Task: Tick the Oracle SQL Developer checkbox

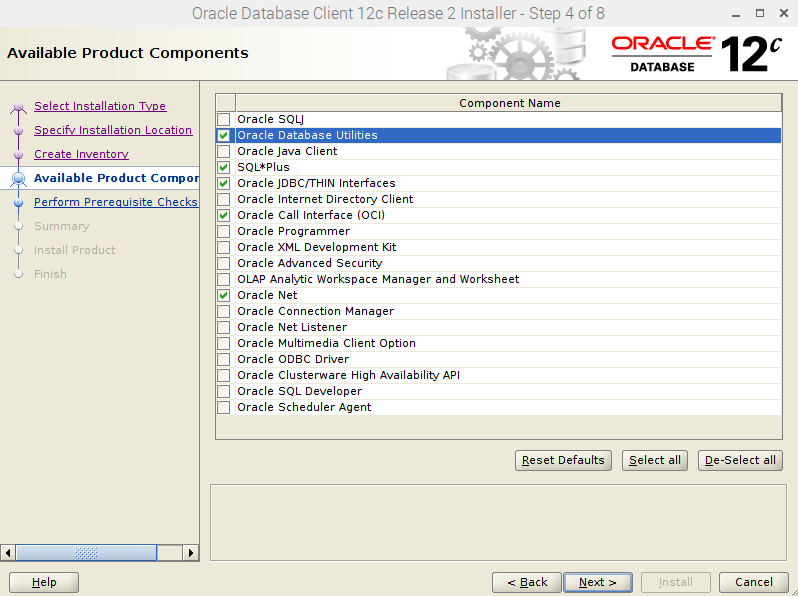Action: click(223, 391)
